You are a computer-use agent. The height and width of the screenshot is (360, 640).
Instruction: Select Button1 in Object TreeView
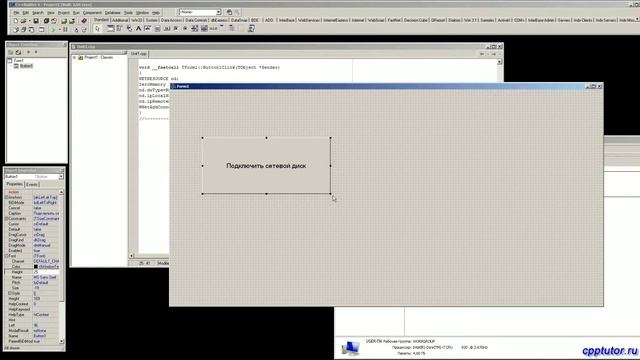pyautogui.click(x=26, y=66)
